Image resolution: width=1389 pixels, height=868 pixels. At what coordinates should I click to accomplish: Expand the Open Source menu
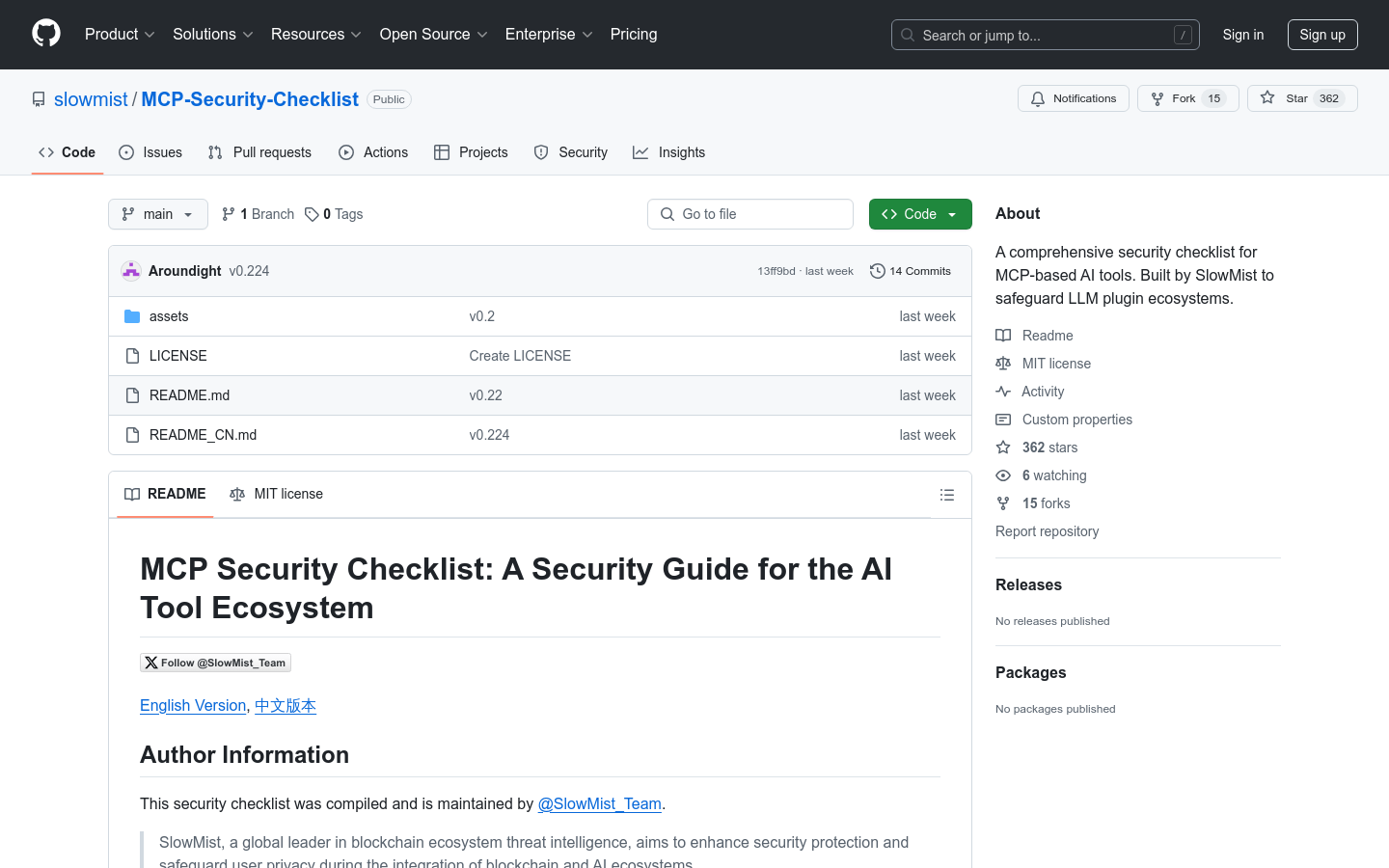(x=433, y=34)
